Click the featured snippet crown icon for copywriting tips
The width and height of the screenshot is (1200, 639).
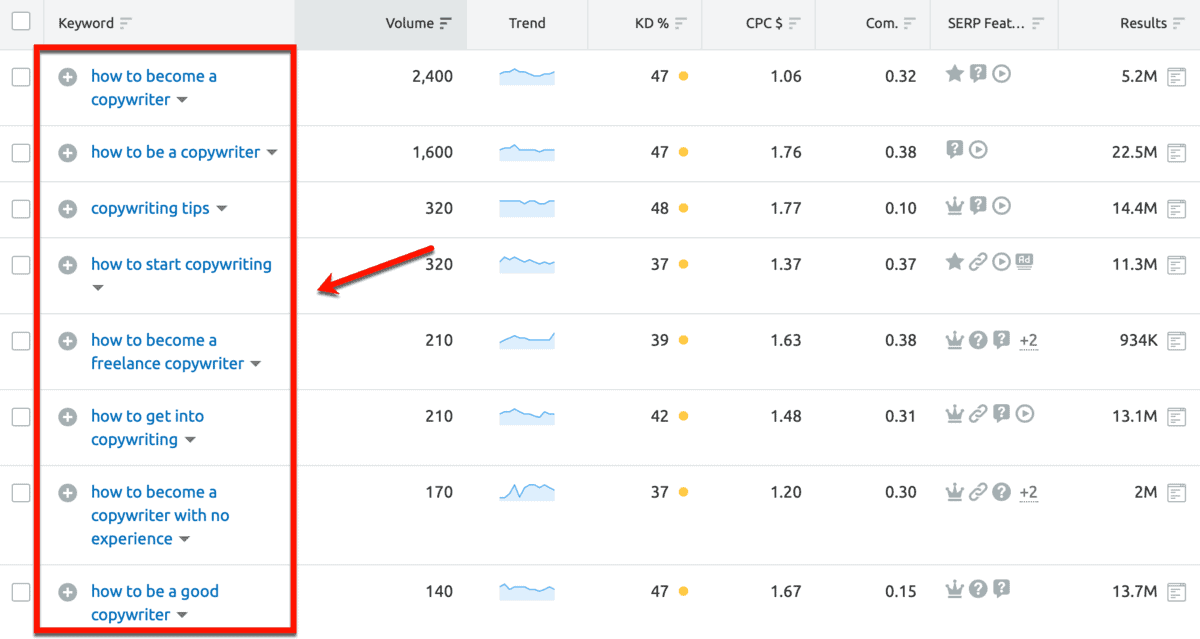coord(955,206)
